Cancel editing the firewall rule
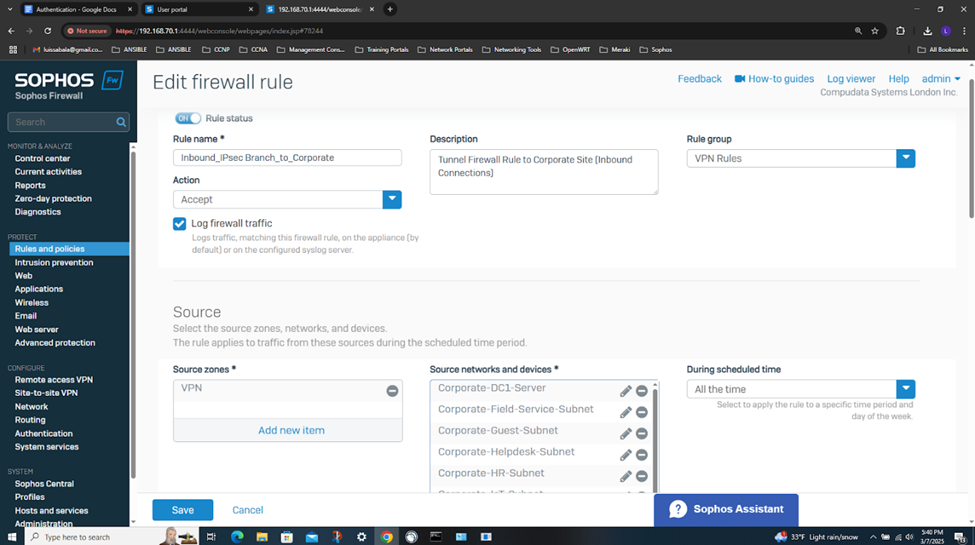This screenshot has height=545, width=975. click(247, 510)
